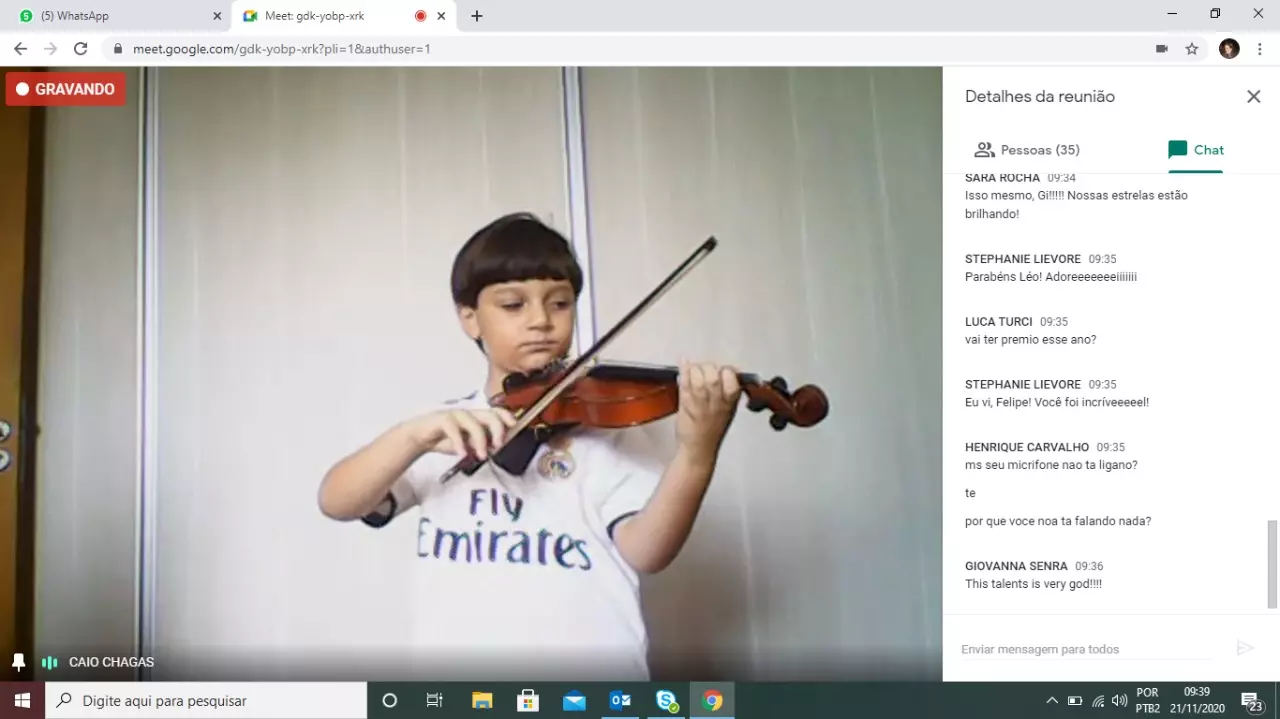Open a new browser tab
The width and height of the screenshot is (1280, 719).
click(x=477, y=16)
